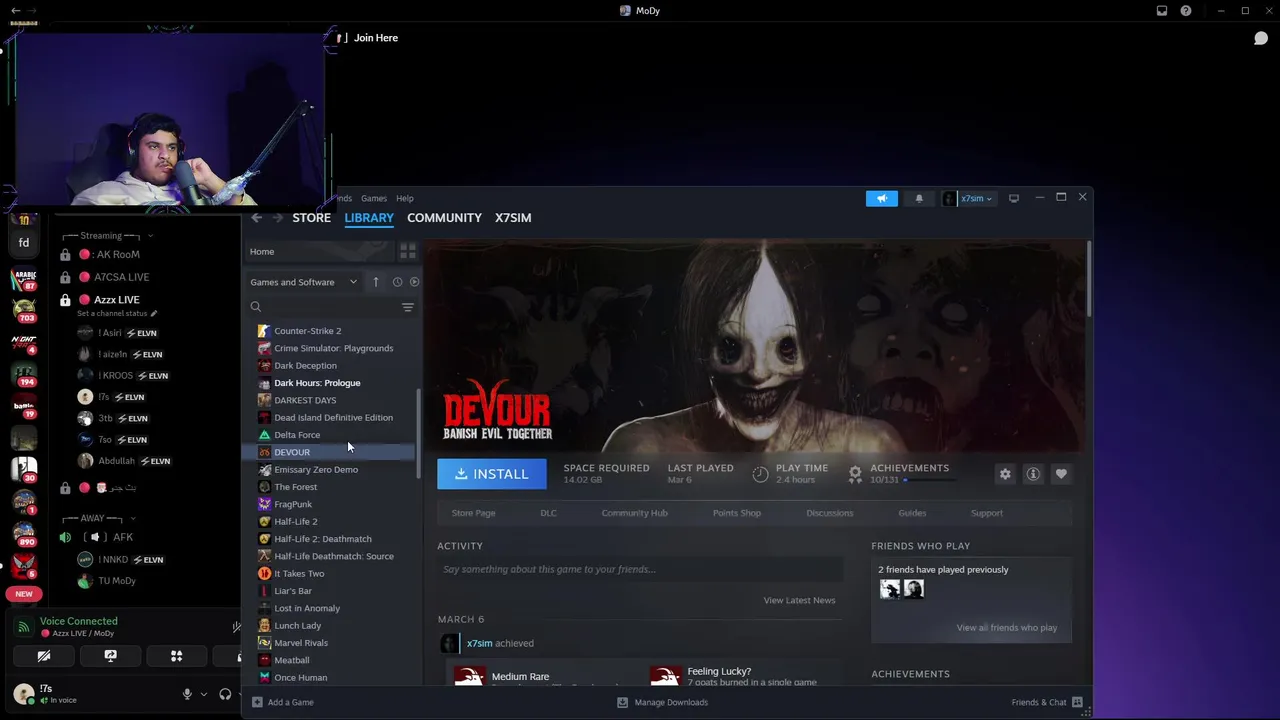Screen dimensions: 1280x720
Task: Open DEVOUR game info icon
Action: [x=1033, y=474]
